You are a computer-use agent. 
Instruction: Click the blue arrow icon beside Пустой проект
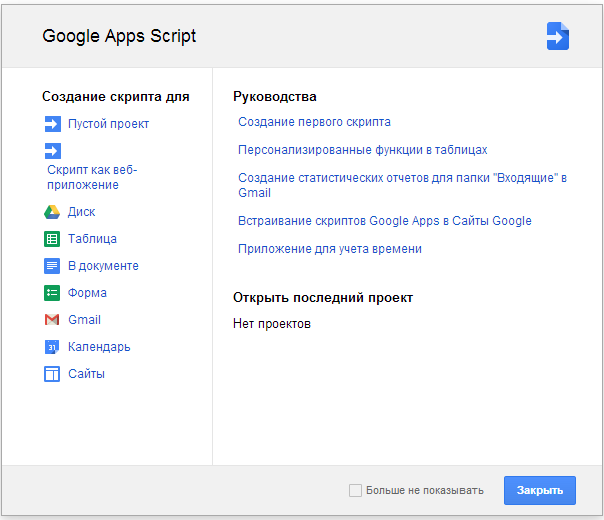tap(52, 124)
